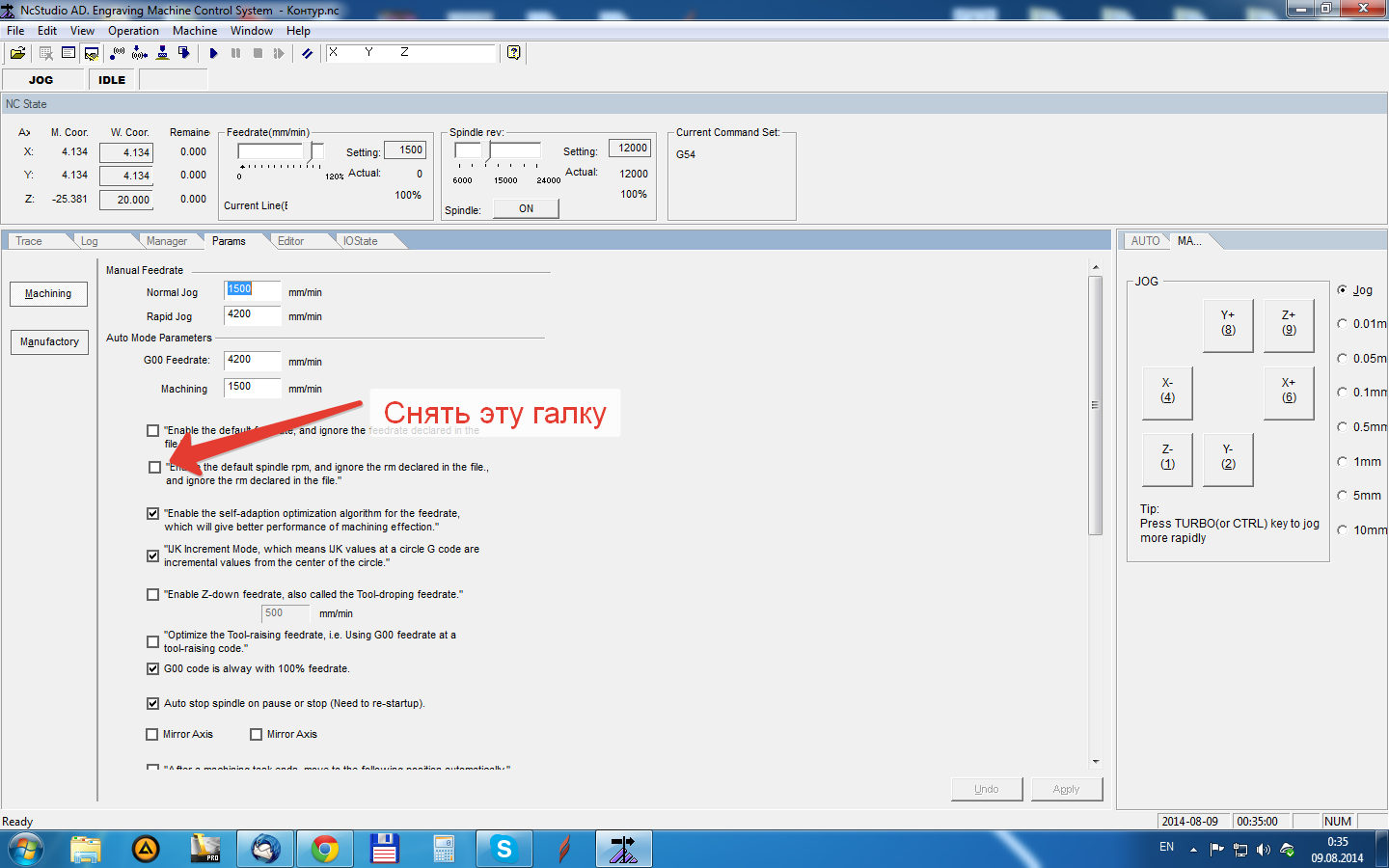Open the PRO application in the taskbar
The height and width of the screenshot is (868, 1389).
click(205, 850)
